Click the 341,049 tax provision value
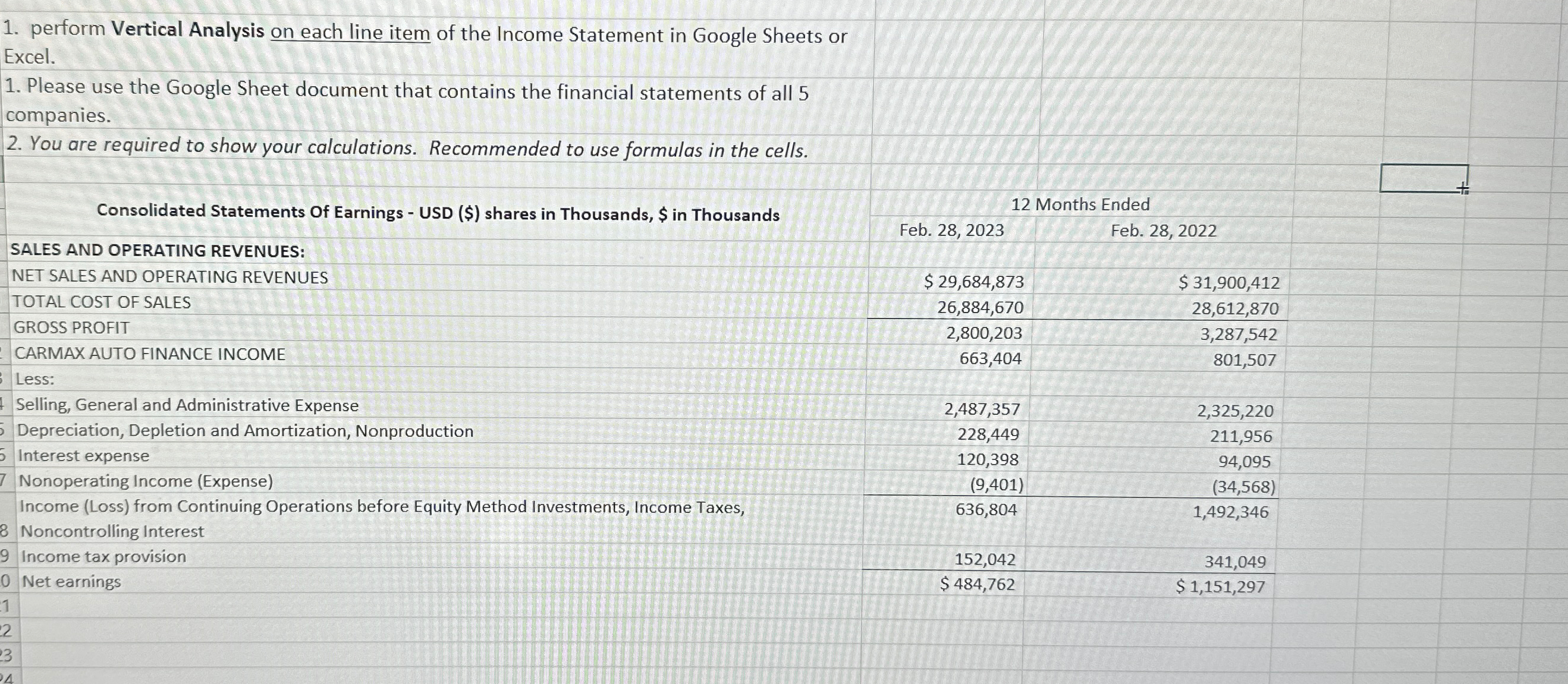Screen dimensions: 1568x684 [x=1235, y=562]
